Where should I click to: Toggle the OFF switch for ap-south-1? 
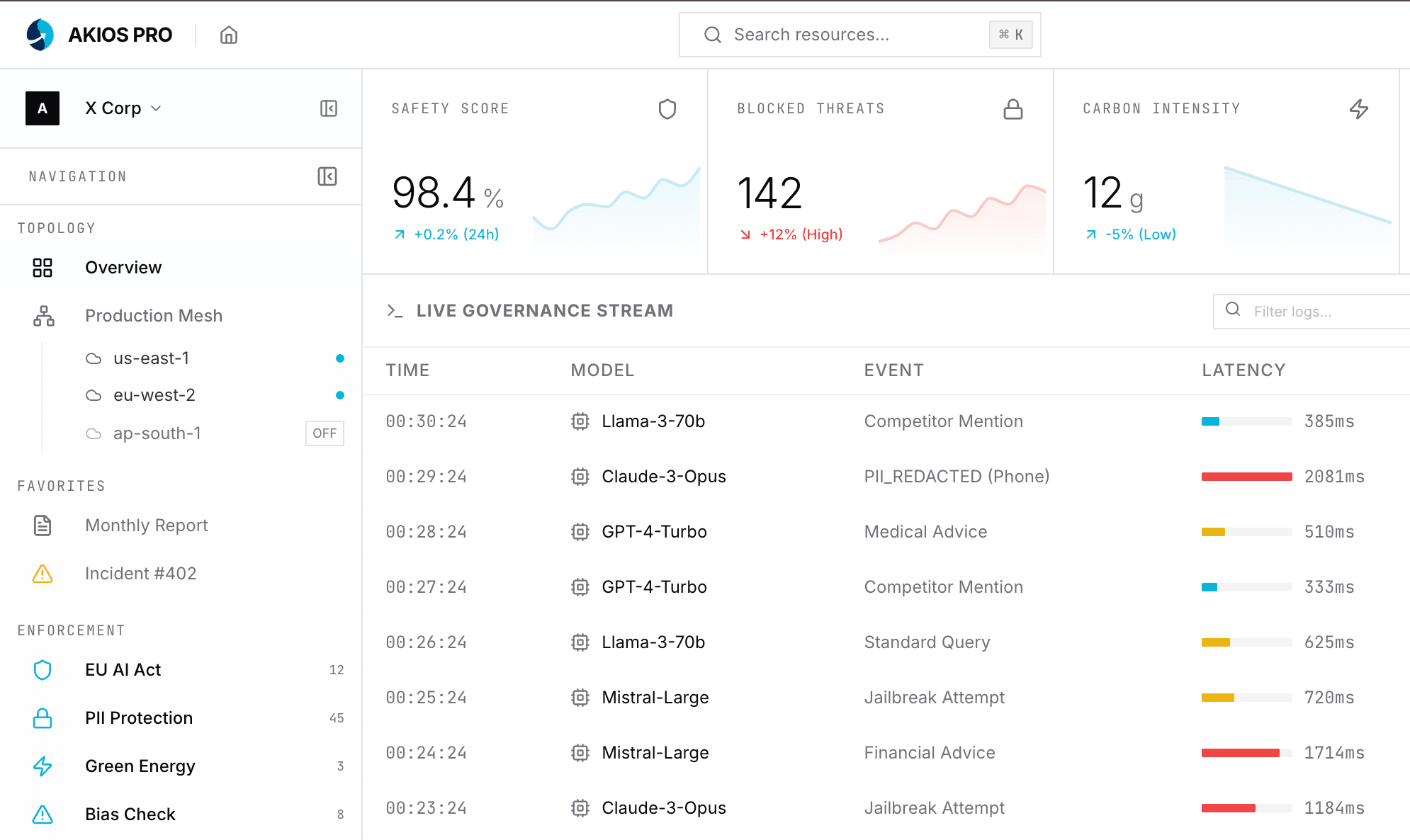325,433
